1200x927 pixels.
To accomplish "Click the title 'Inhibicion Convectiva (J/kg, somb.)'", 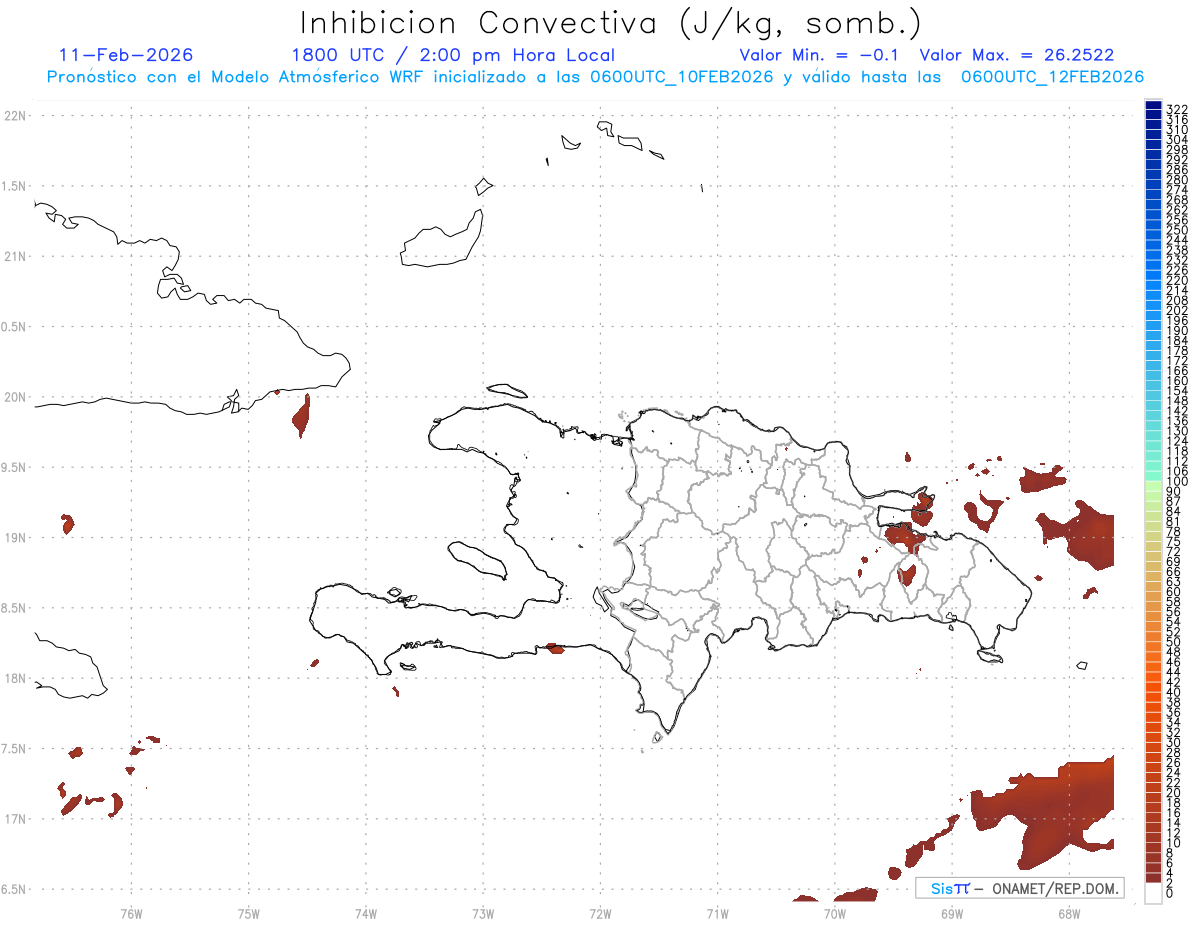I will (610, 23).
